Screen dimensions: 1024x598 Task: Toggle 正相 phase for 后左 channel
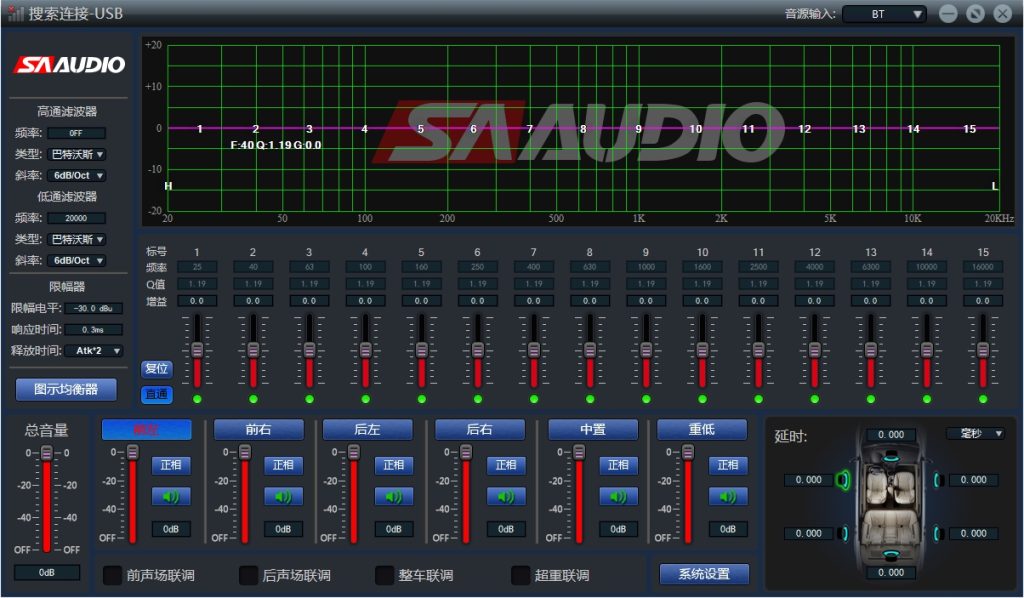pos(394,465)
